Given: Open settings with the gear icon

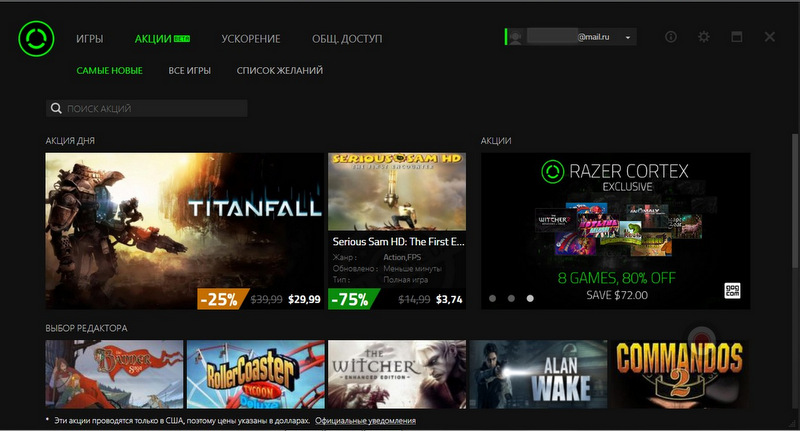Looking at the screenshot, I should click(704, 37).
